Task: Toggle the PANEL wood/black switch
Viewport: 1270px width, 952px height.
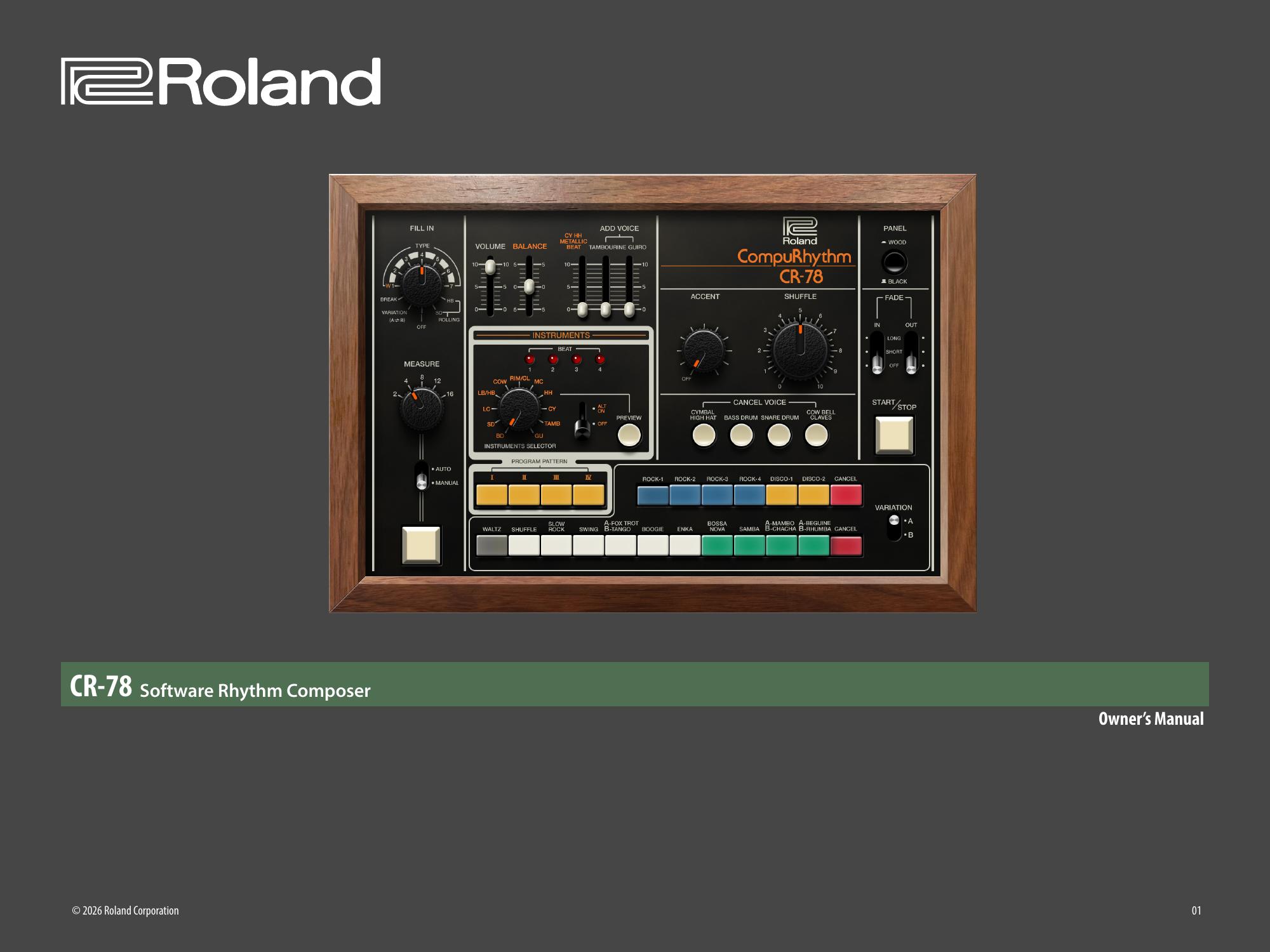Action: (894, 262)
